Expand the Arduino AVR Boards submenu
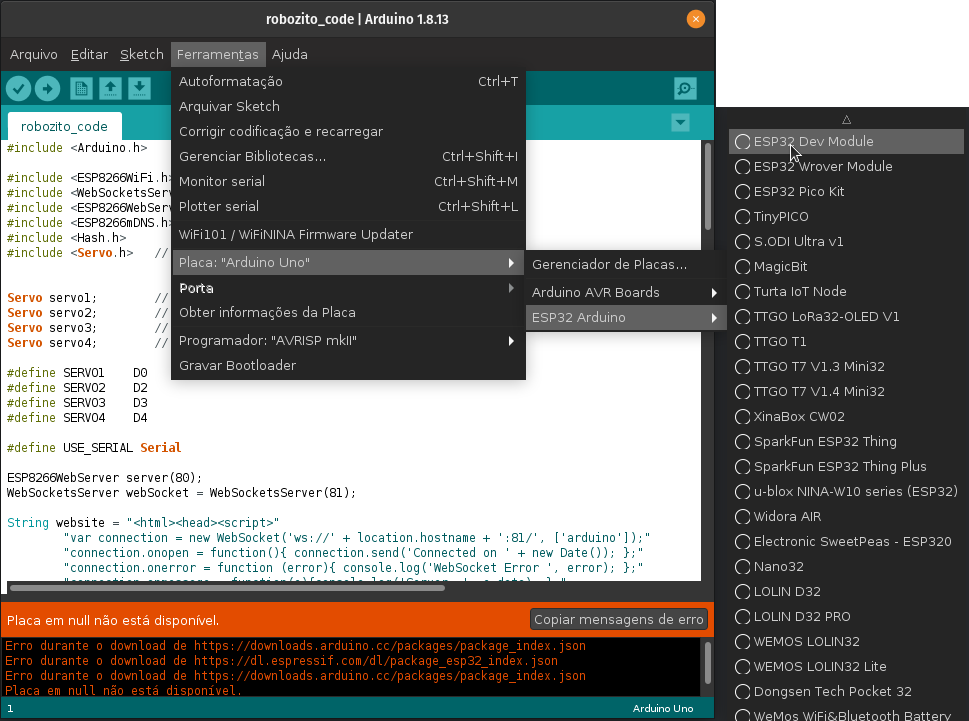The height and width of the screenshot is (721, 969). click(x=625, y=293)
